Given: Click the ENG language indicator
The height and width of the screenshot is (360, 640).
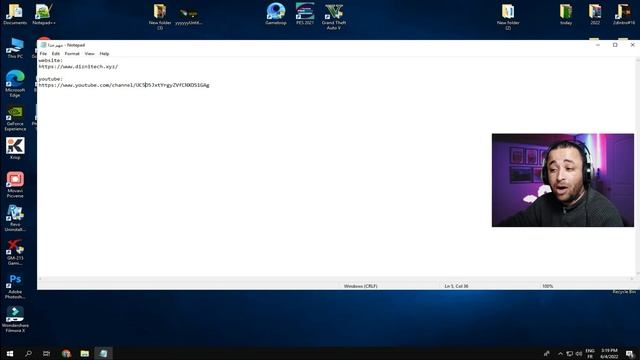Looking at the screenshot, I should tap(590, 353).
